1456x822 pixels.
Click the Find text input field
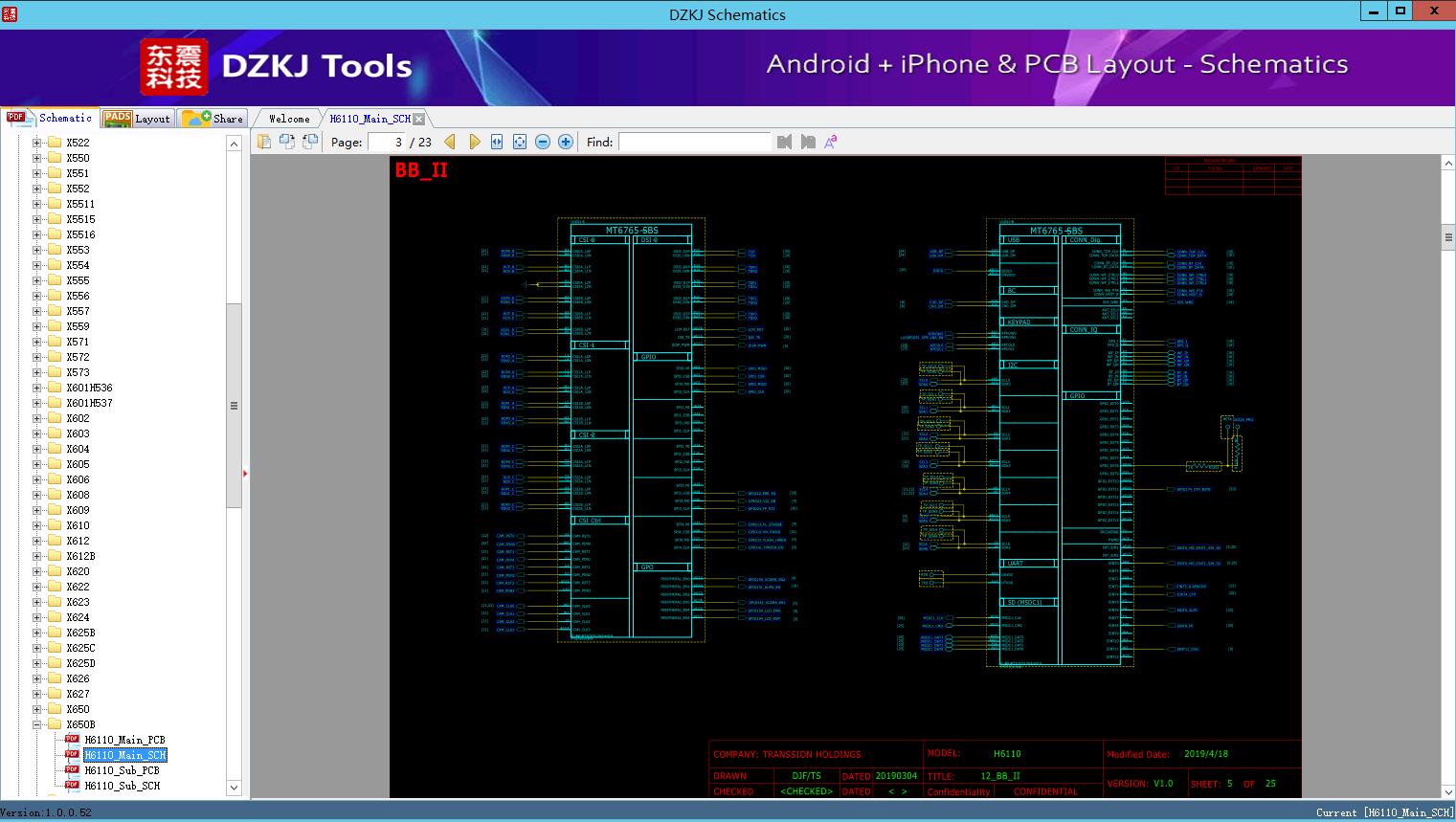[x=694, y=142]
